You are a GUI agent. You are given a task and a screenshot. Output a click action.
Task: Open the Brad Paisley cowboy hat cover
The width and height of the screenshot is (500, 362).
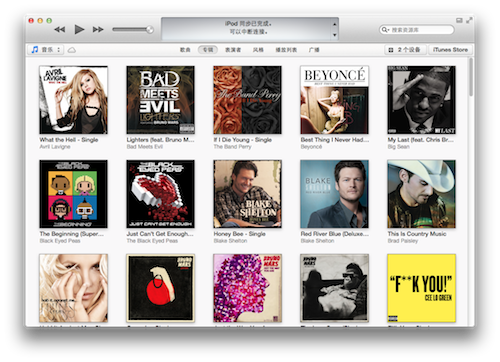tap(421, 194)
